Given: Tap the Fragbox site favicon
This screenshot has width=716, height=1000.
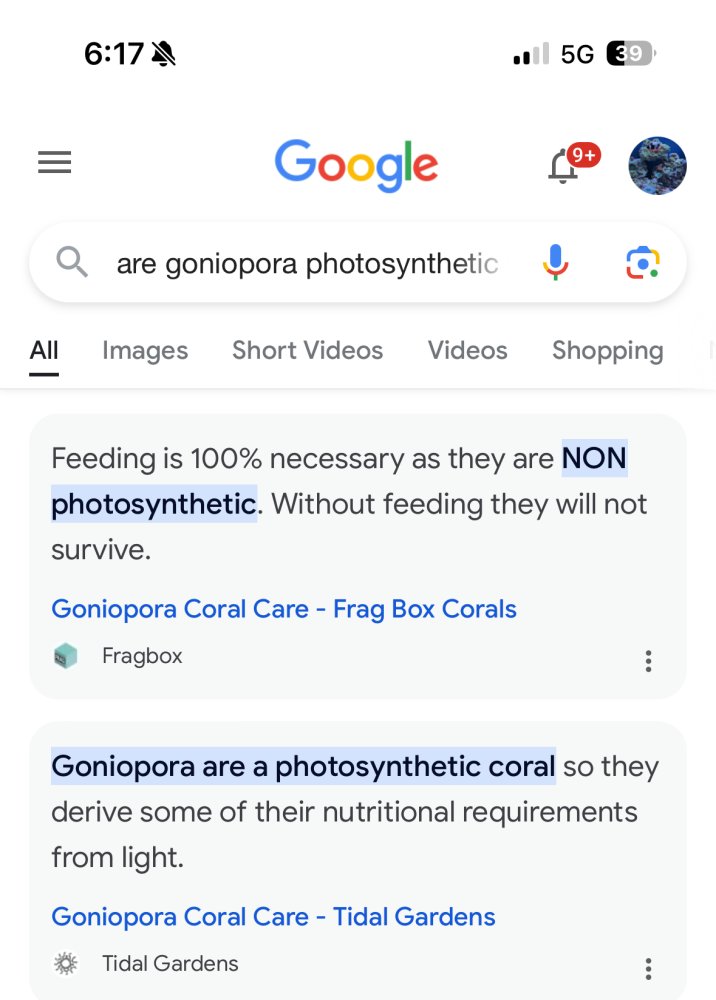Looking at the screenshot, I should coord(66,657).
